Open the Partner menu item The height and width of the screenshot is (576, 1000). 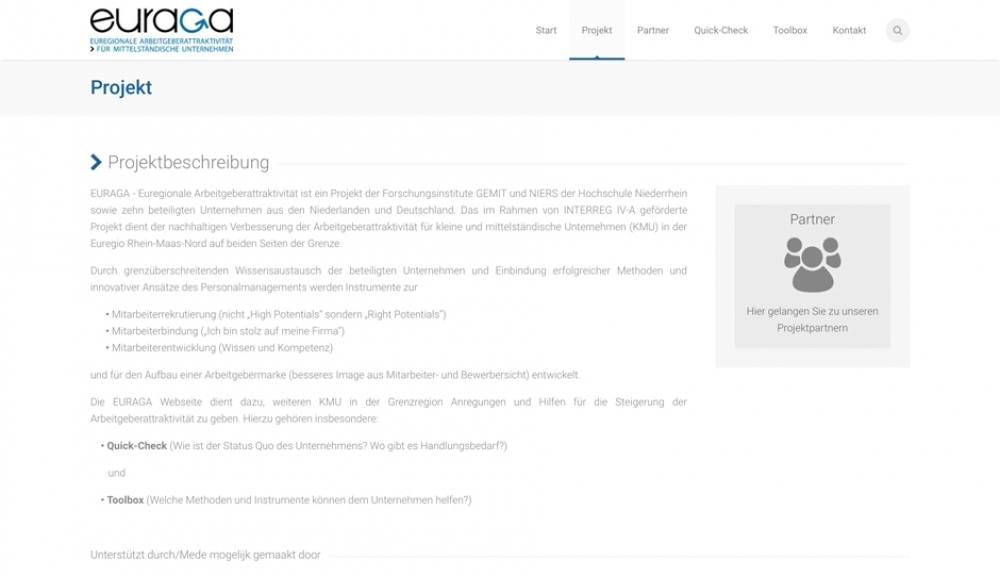653,30
